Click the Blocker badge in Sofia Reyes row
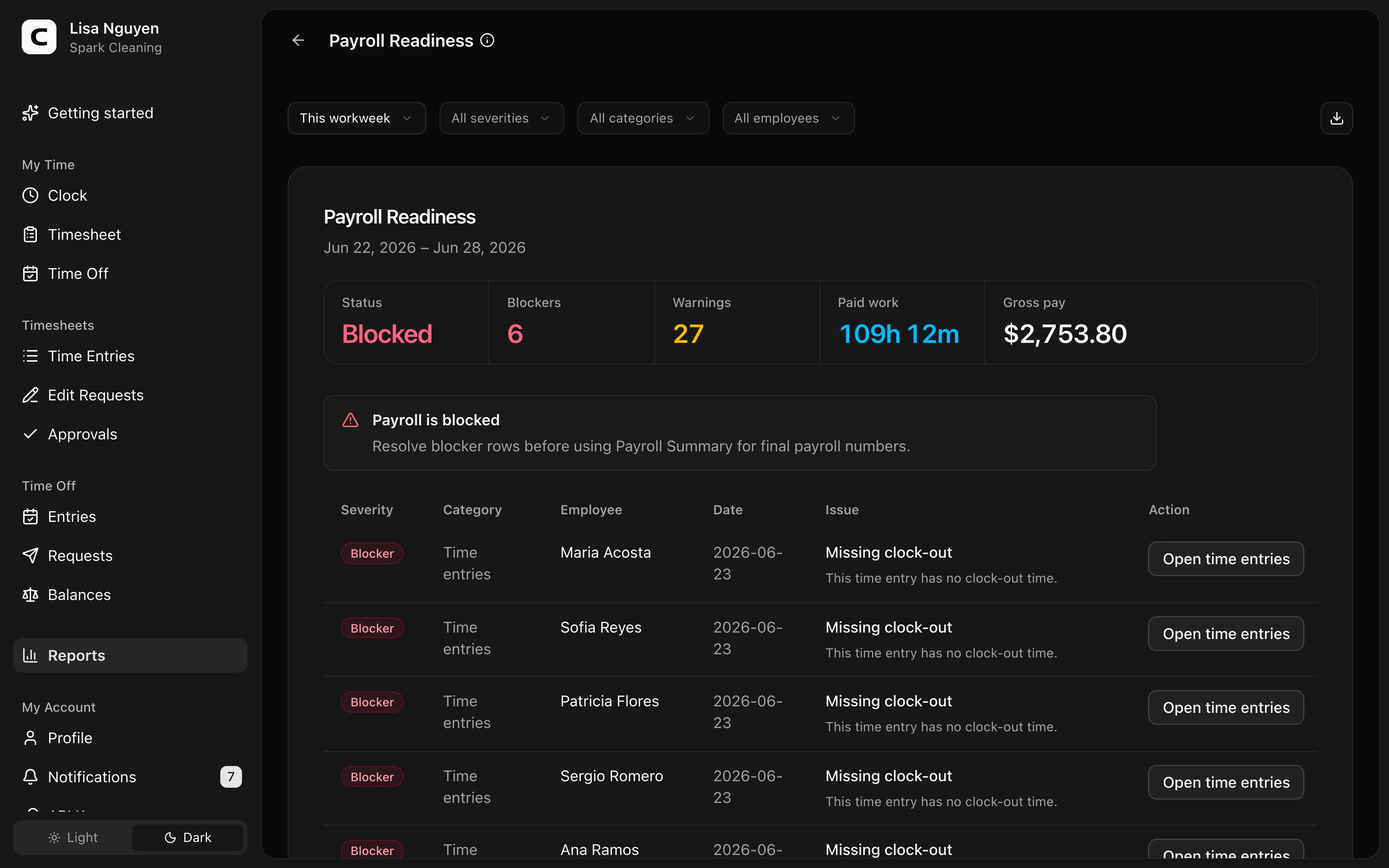The image size is (1389, 868). 372,628
